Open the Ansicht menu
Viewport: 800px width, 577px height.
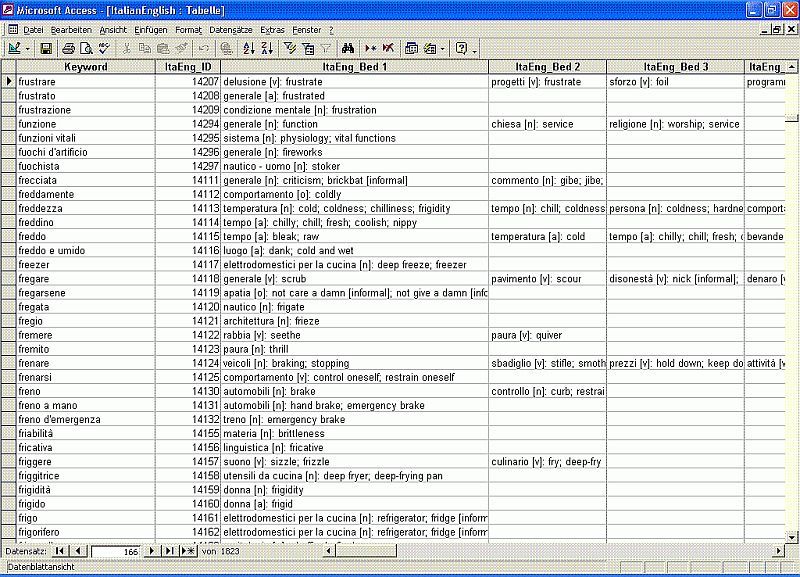[113, 30]
